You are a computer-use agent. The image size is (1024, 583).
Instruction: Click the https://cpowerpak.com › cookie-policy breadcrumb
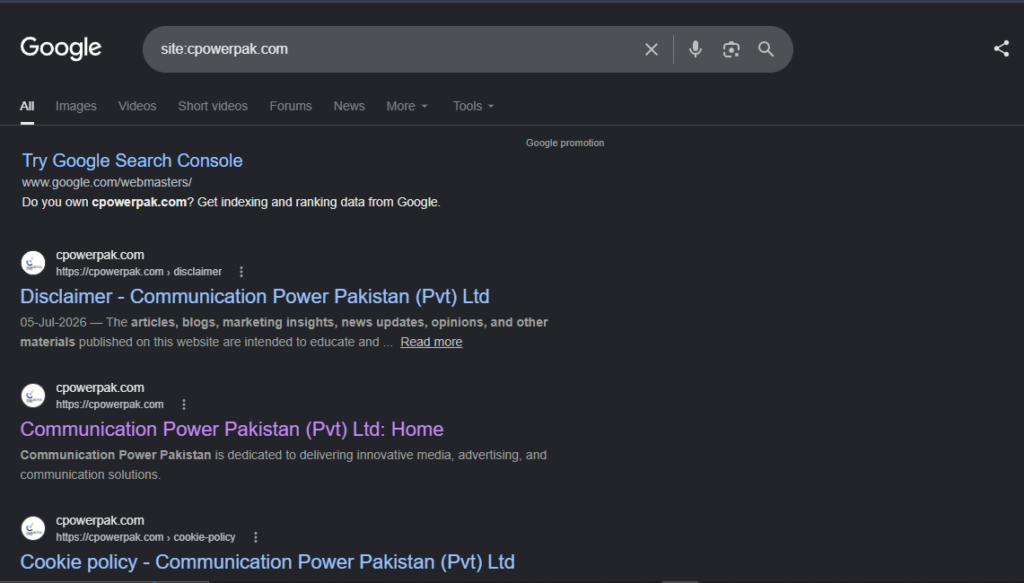[145, 537]
